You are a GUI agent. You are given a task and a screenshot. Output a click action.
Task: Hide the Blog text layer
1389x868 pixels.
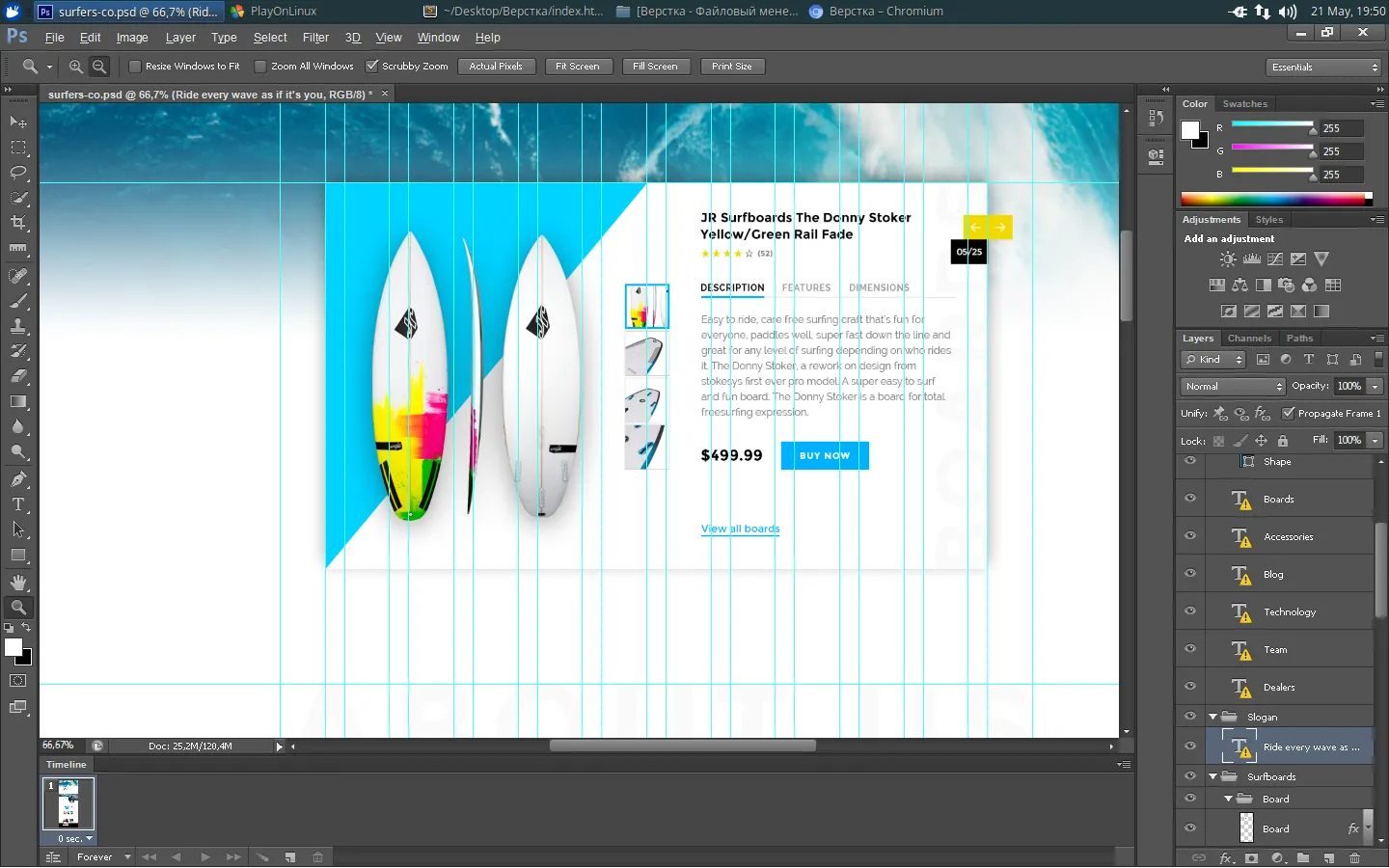(1190, 574)
